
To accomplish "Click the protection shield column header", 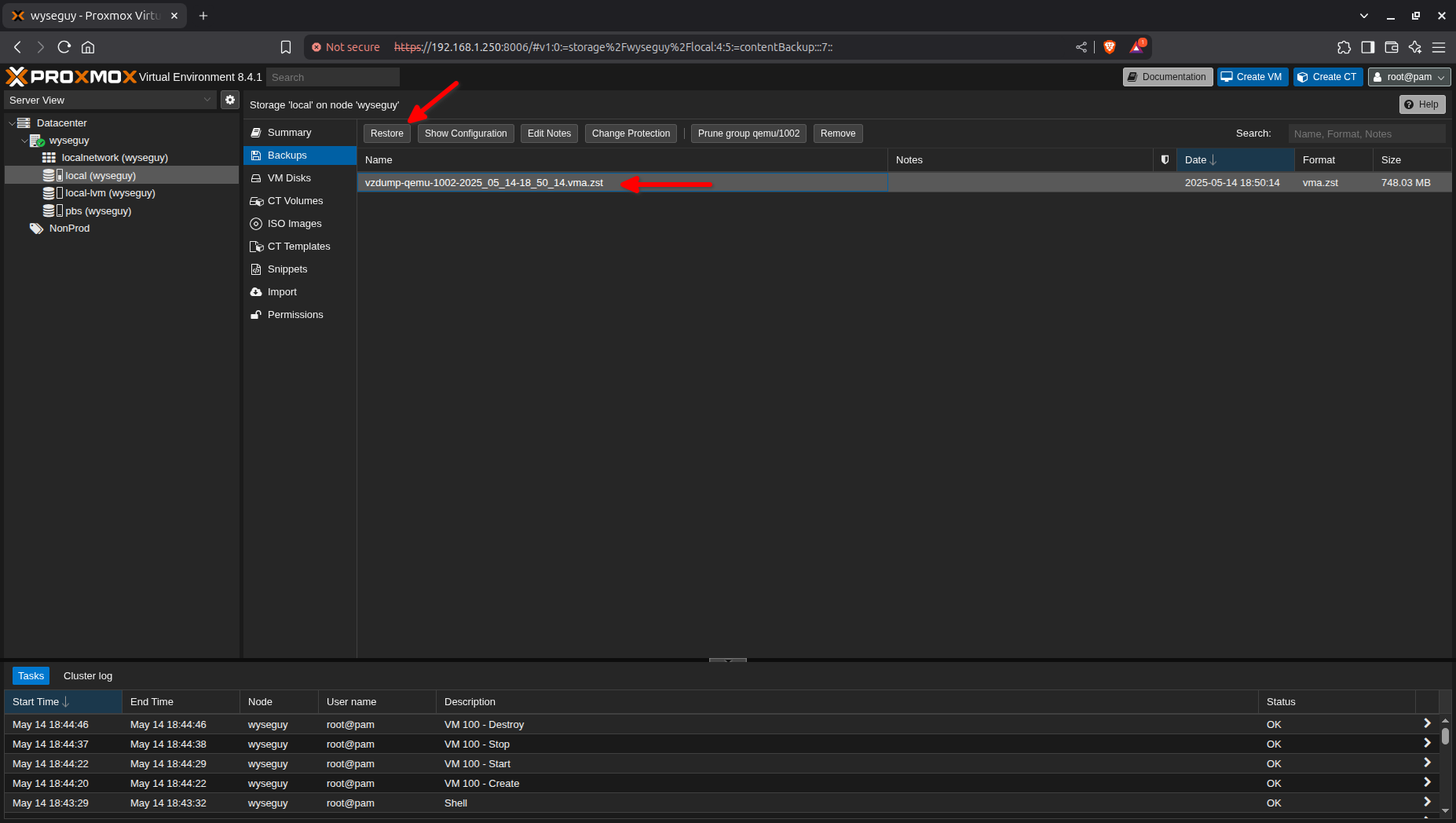I will (1165, 159).
